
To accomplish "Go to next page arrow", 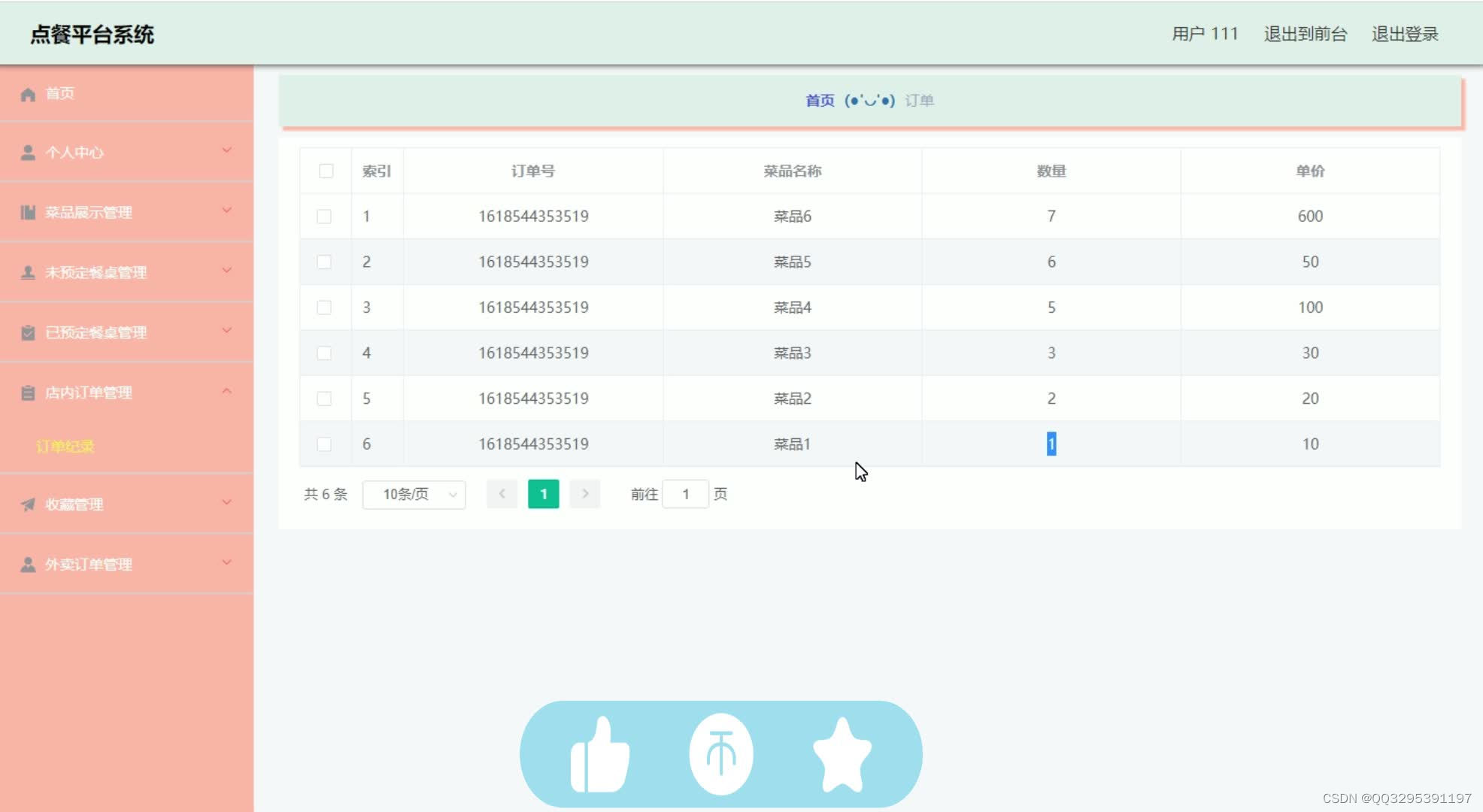I will 585,494.
